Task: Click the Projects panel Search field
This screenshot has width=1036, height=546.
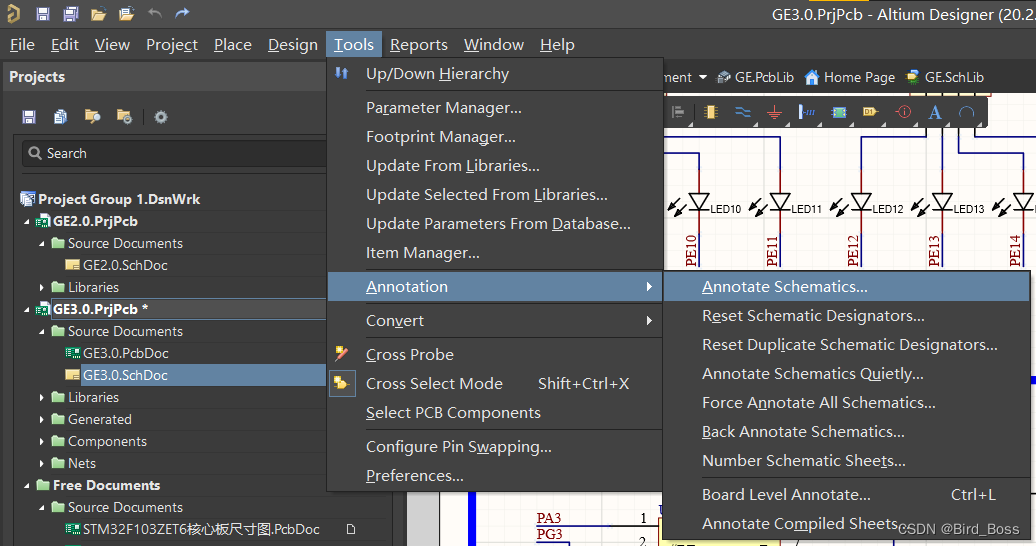Action: tap(174, 153)
